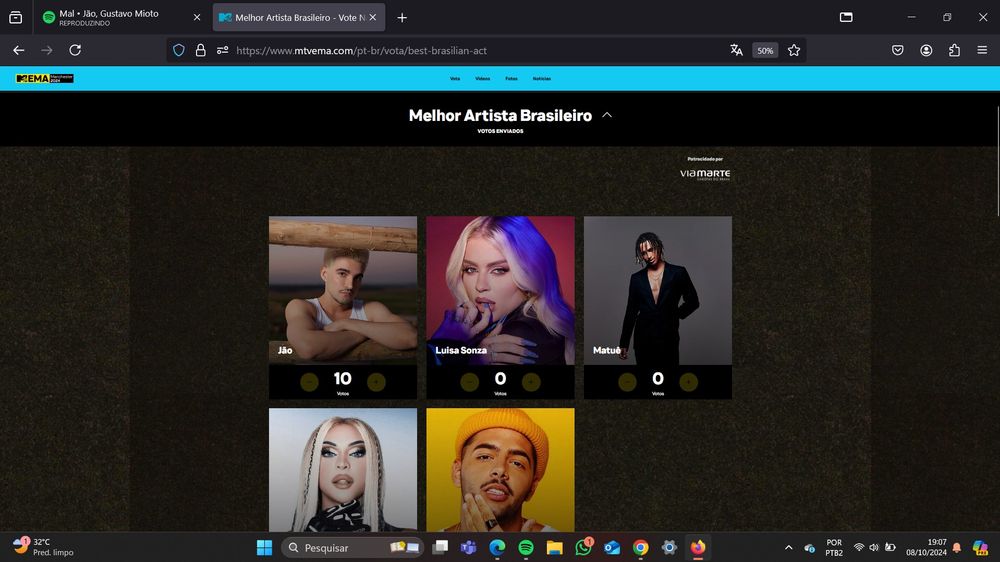Select the Matuê artist photo

click(658, 290)
